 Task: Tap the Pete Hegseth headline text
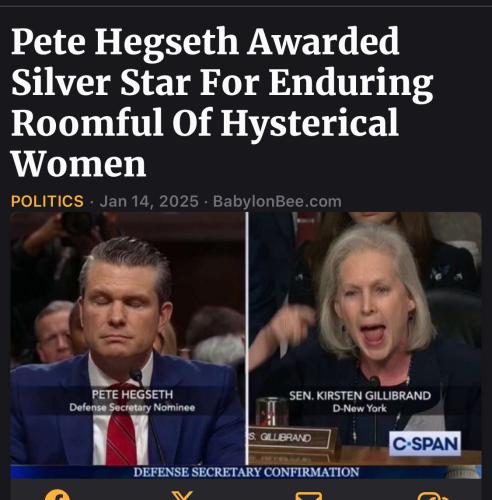click(221, 102)
